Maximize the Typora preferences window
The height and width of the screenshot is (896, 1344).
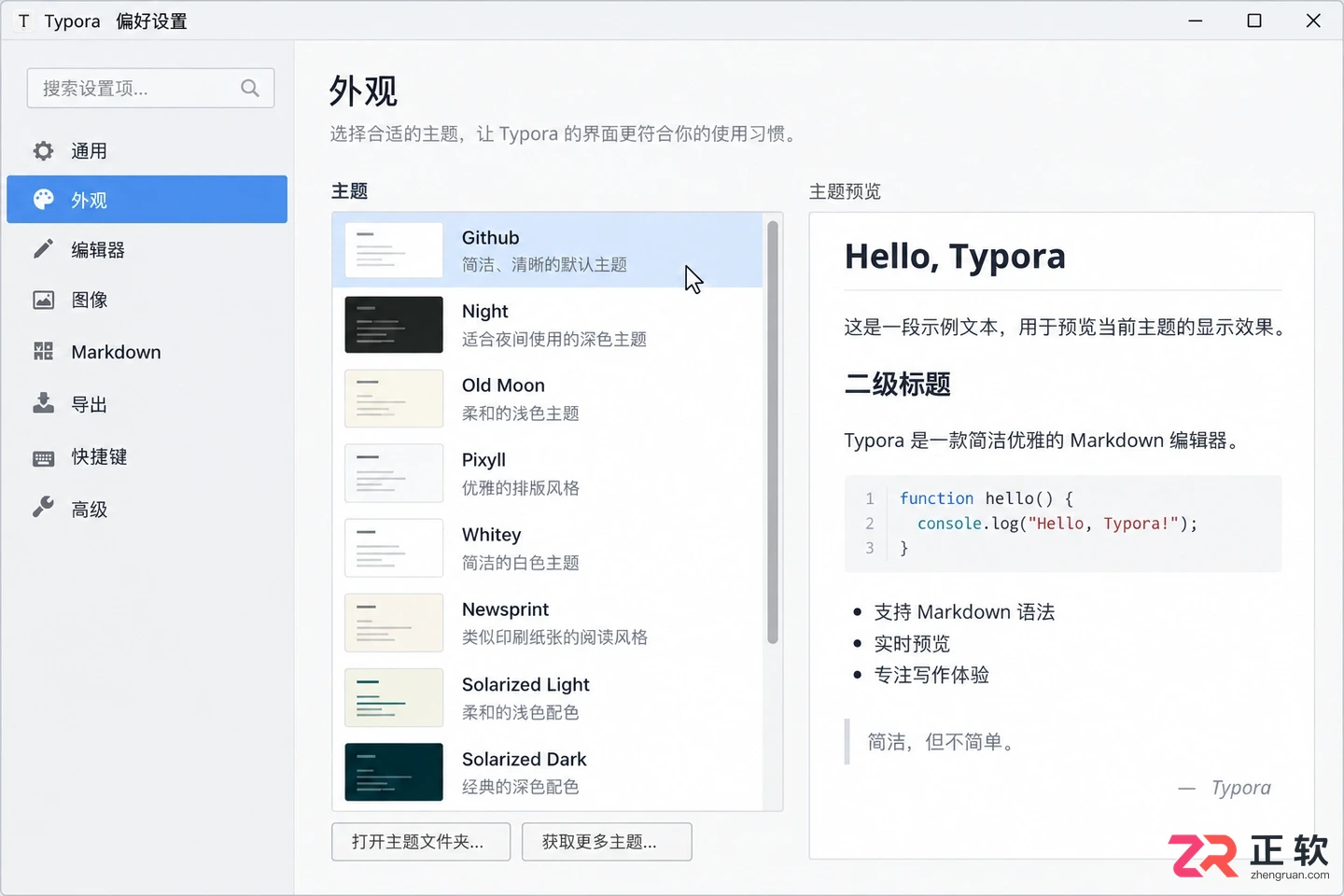tap(1254, 21)
